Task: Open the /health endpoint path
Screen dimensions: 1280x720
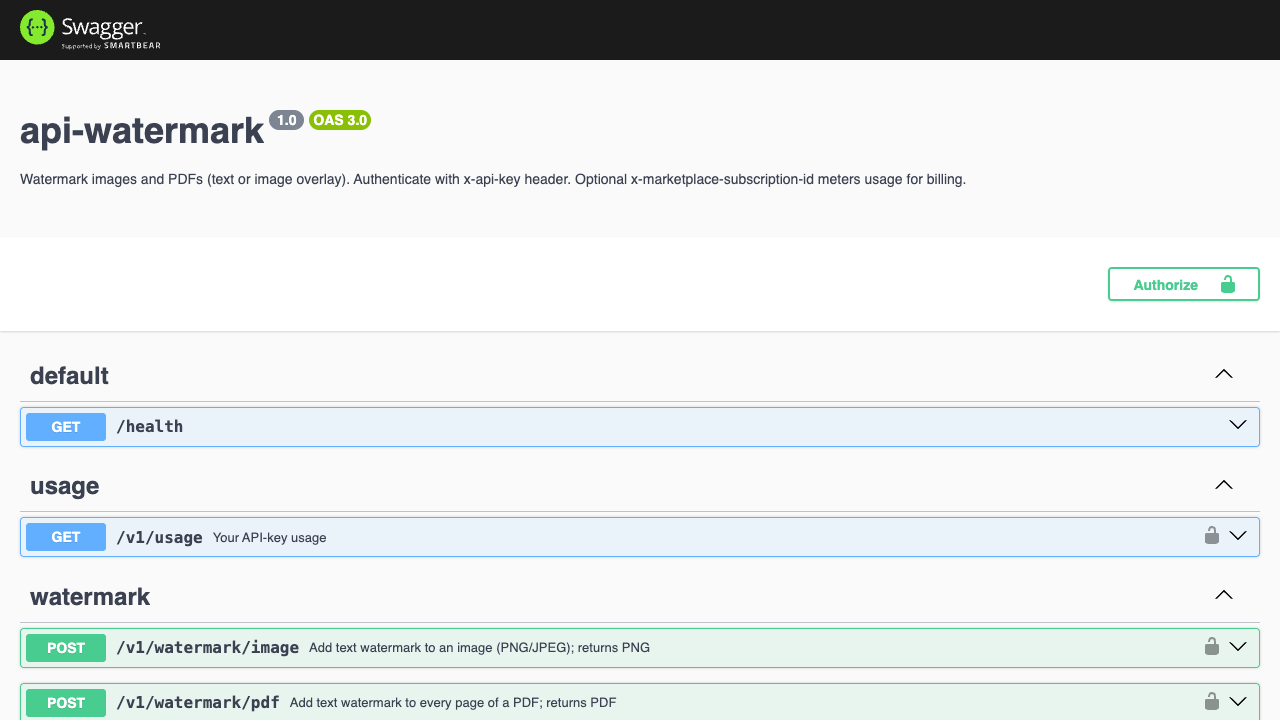Action: pos(150,427)
